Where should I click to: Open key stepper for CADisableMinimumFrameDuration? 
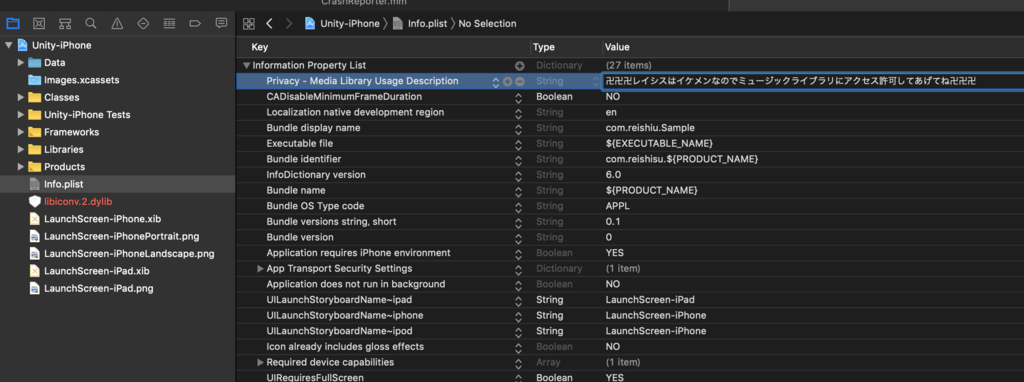[519, 97]
